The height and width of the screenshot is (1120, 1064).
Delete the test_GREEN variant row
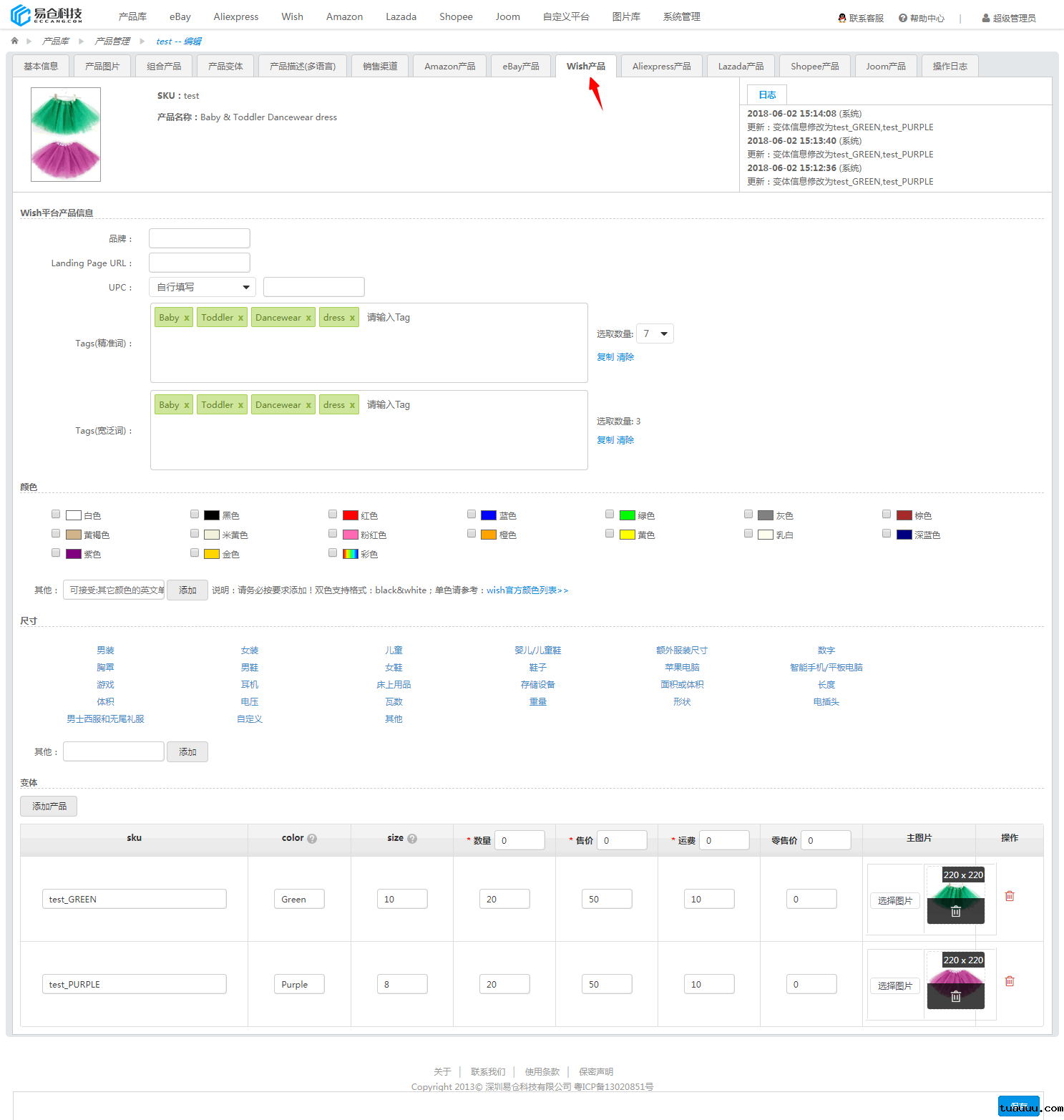(x=1009, y=896)
